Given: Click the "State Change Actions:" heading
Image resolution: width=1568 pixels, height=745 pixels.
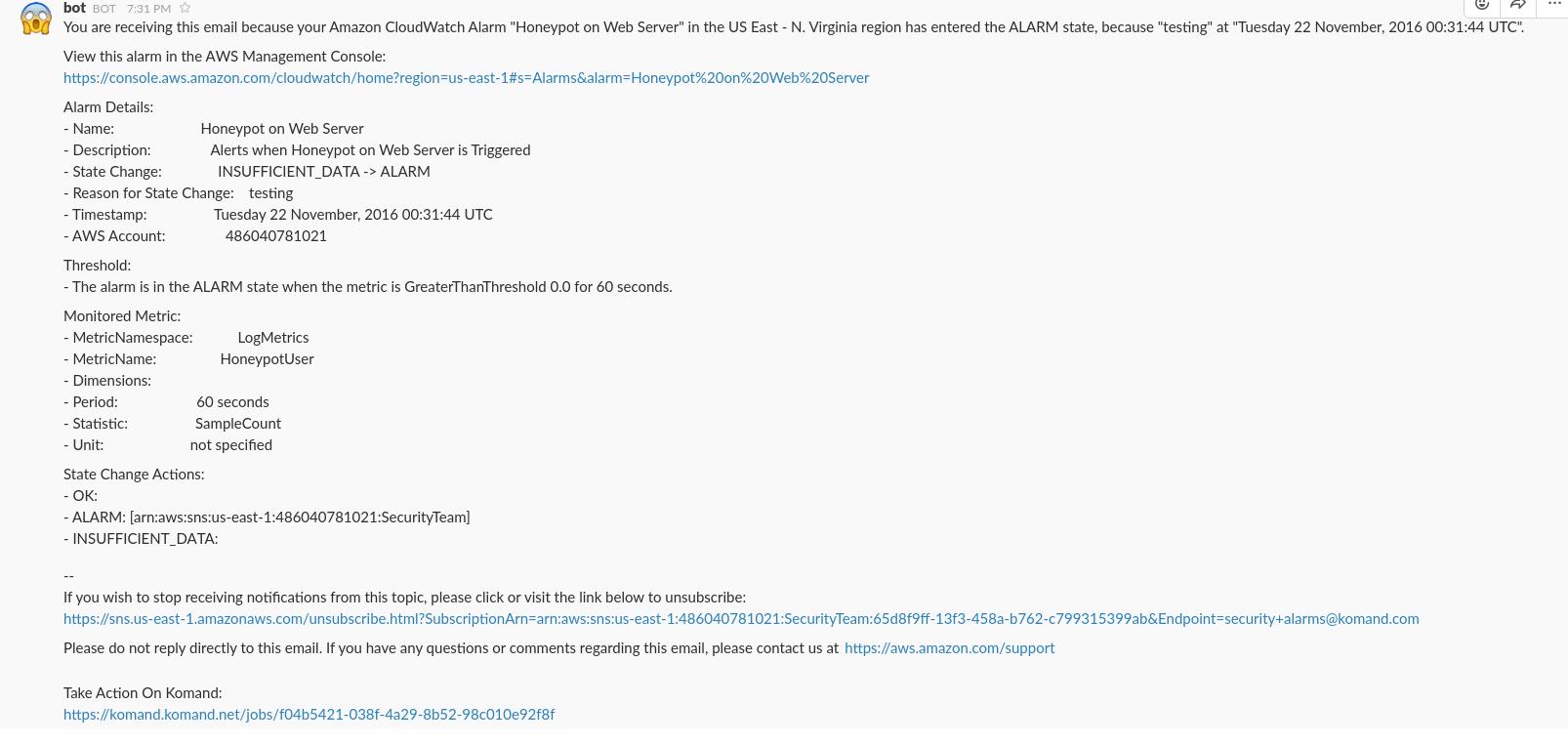Looking at the screenshot, I should point(134,475).
